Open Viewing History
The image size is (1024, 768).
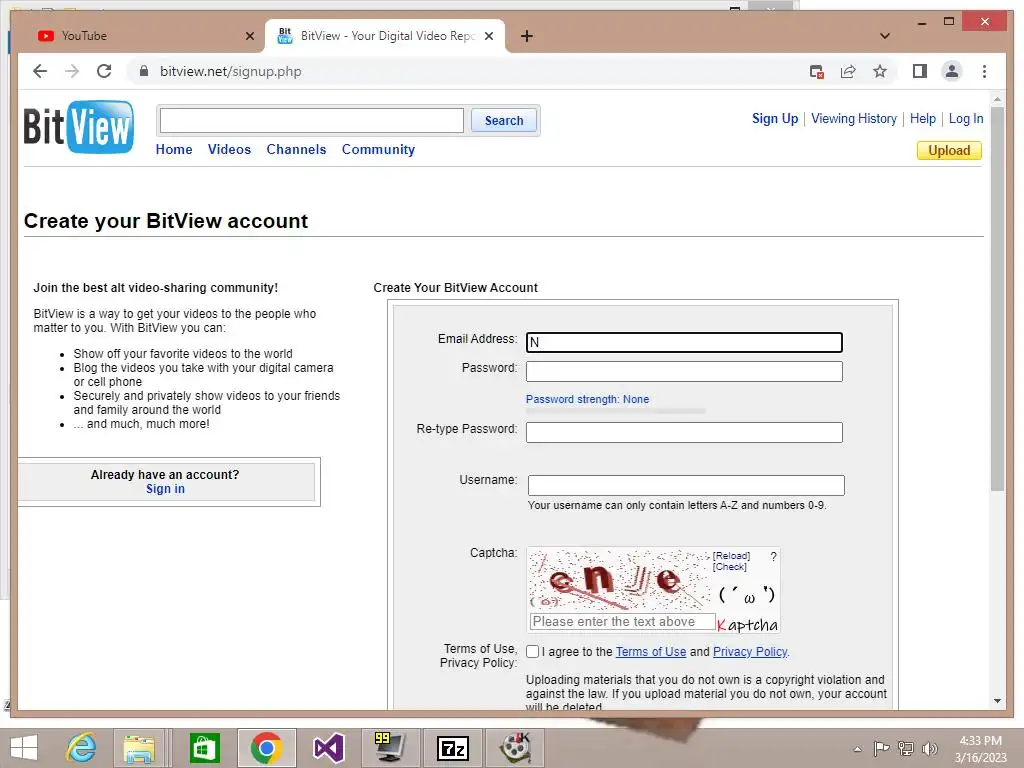pos(854,119)
